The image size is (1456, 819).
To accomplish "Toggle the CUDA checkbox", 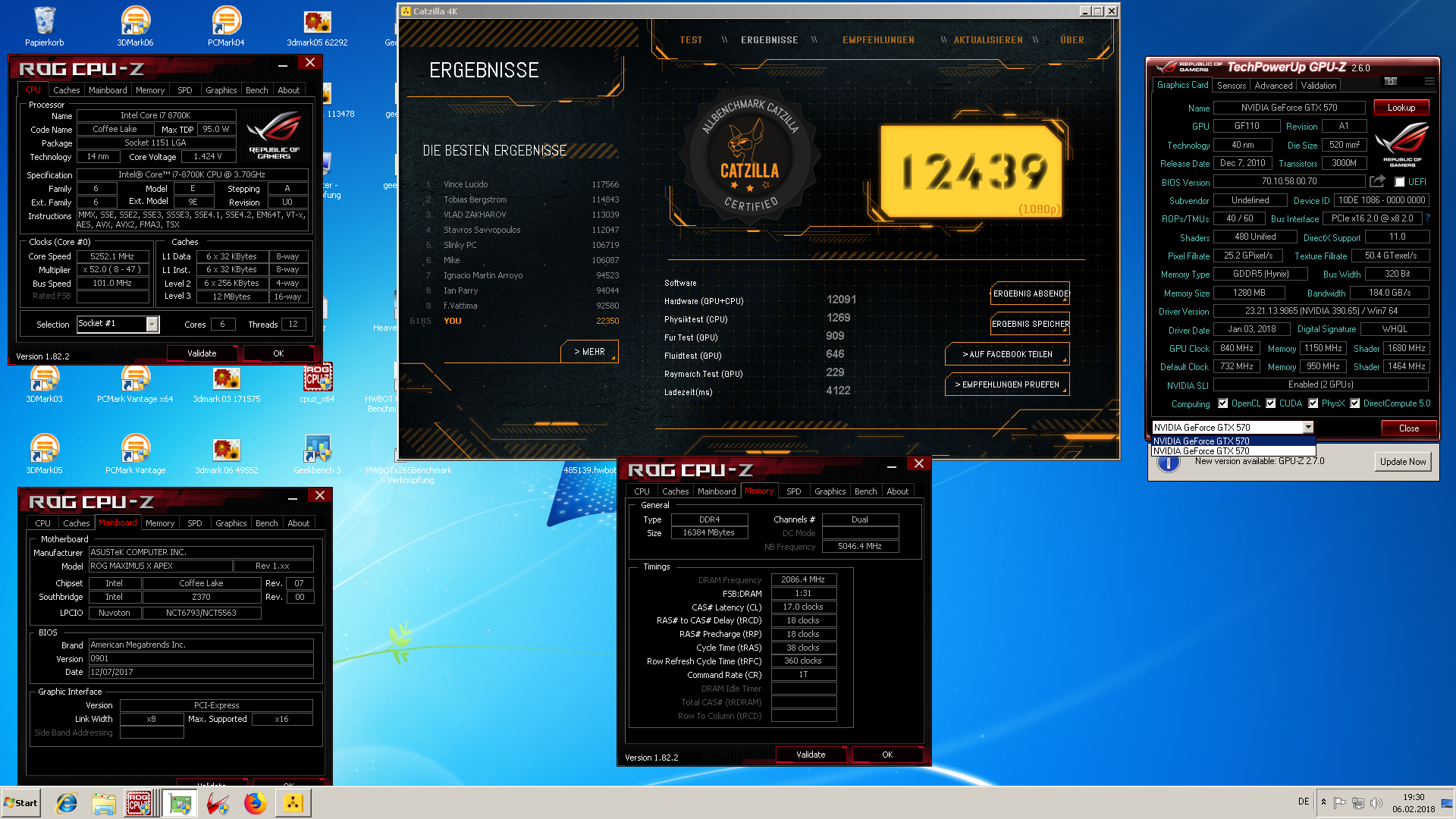I will click(1270, 403).
